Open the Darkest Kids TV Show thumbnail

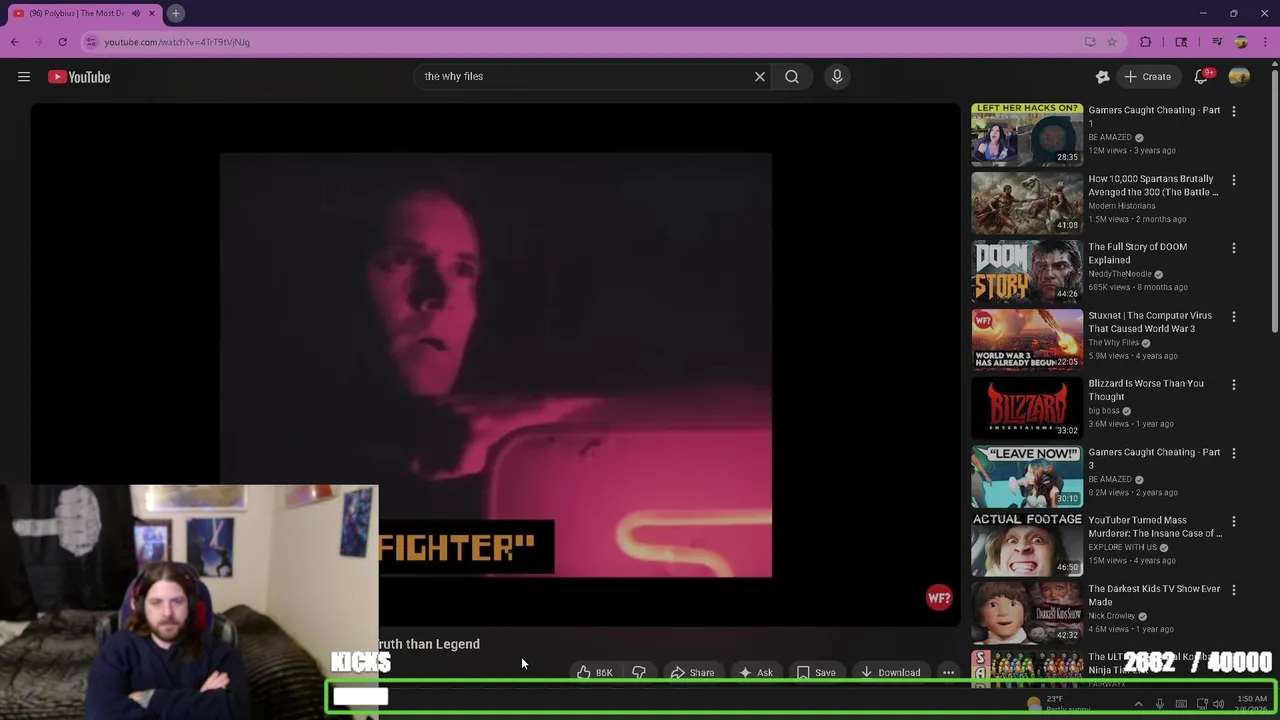coord(1027,613)
